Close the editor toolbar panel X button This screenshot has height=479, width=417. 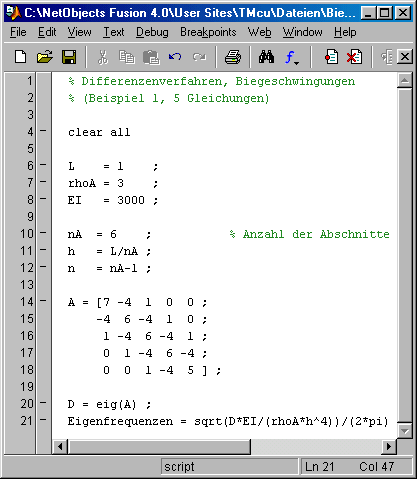pos(405,57)
